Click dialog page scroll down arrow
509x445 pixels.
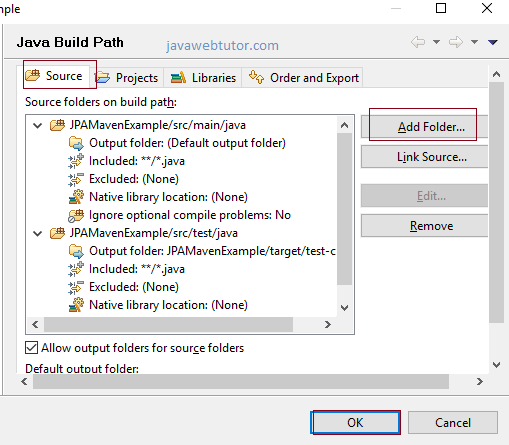pos(496,365)
